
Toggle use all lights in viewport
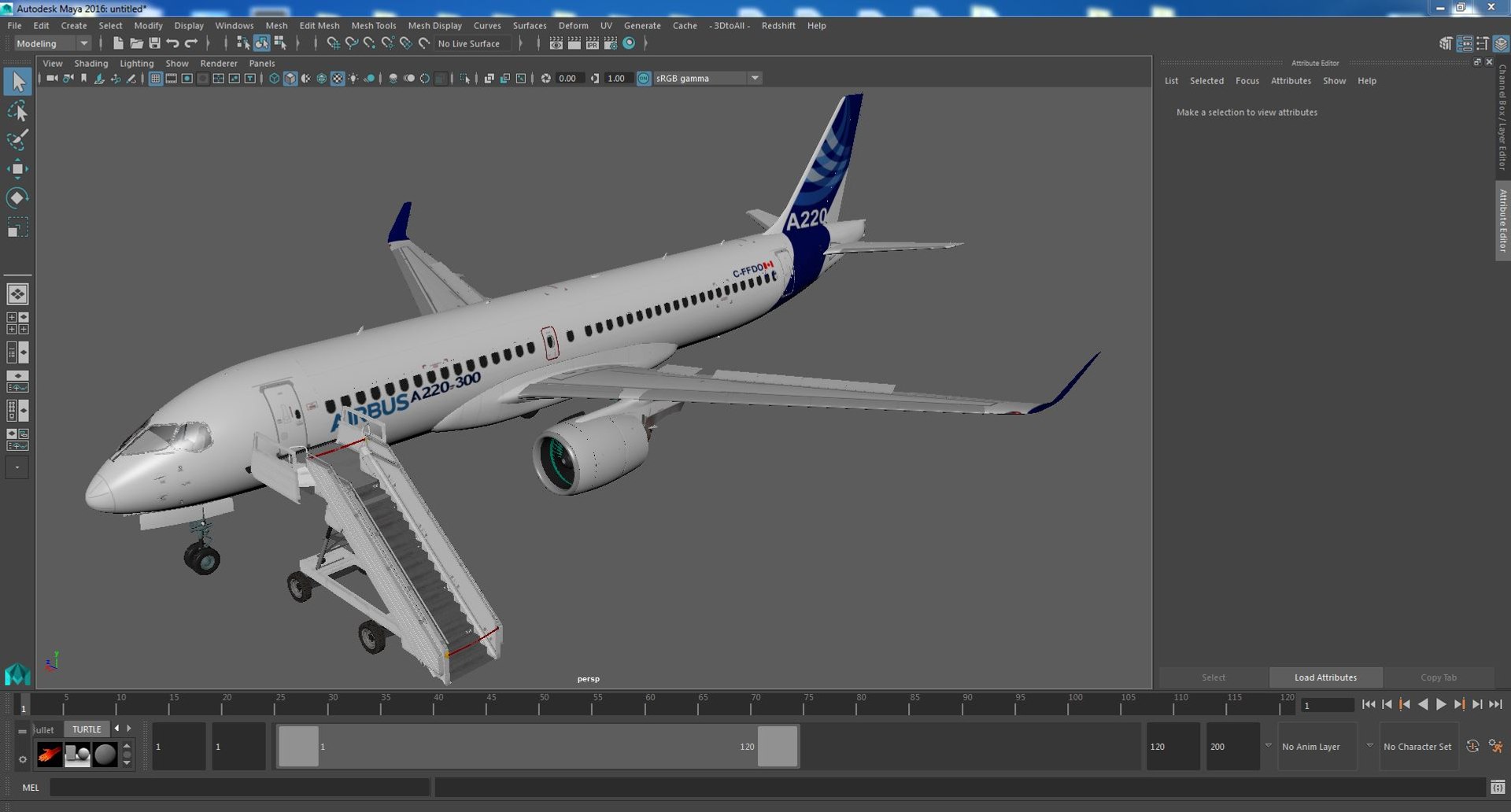click(353, 78)
